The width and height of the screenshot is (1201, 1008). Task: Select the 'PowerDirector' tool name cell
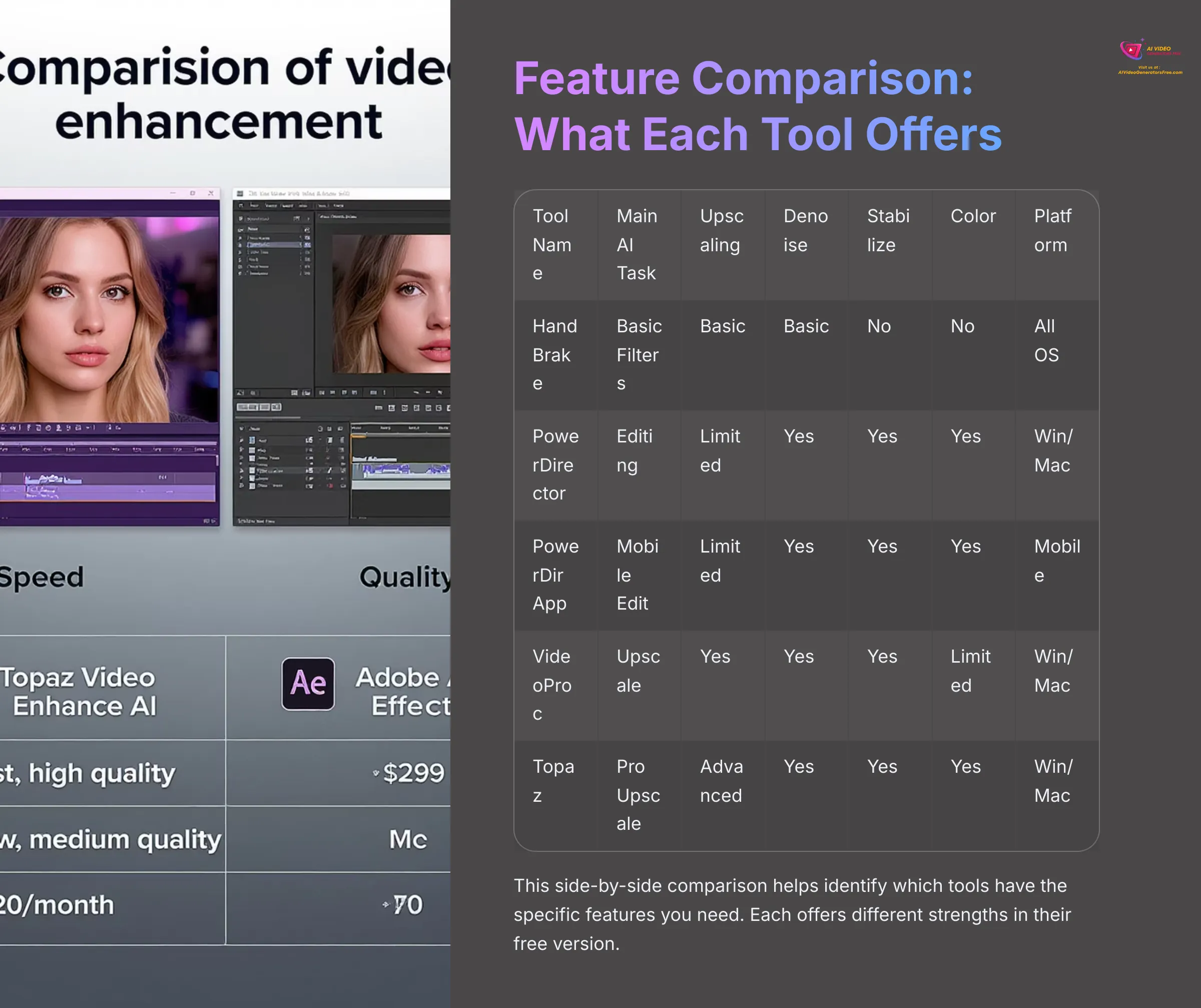pos(556,465)
